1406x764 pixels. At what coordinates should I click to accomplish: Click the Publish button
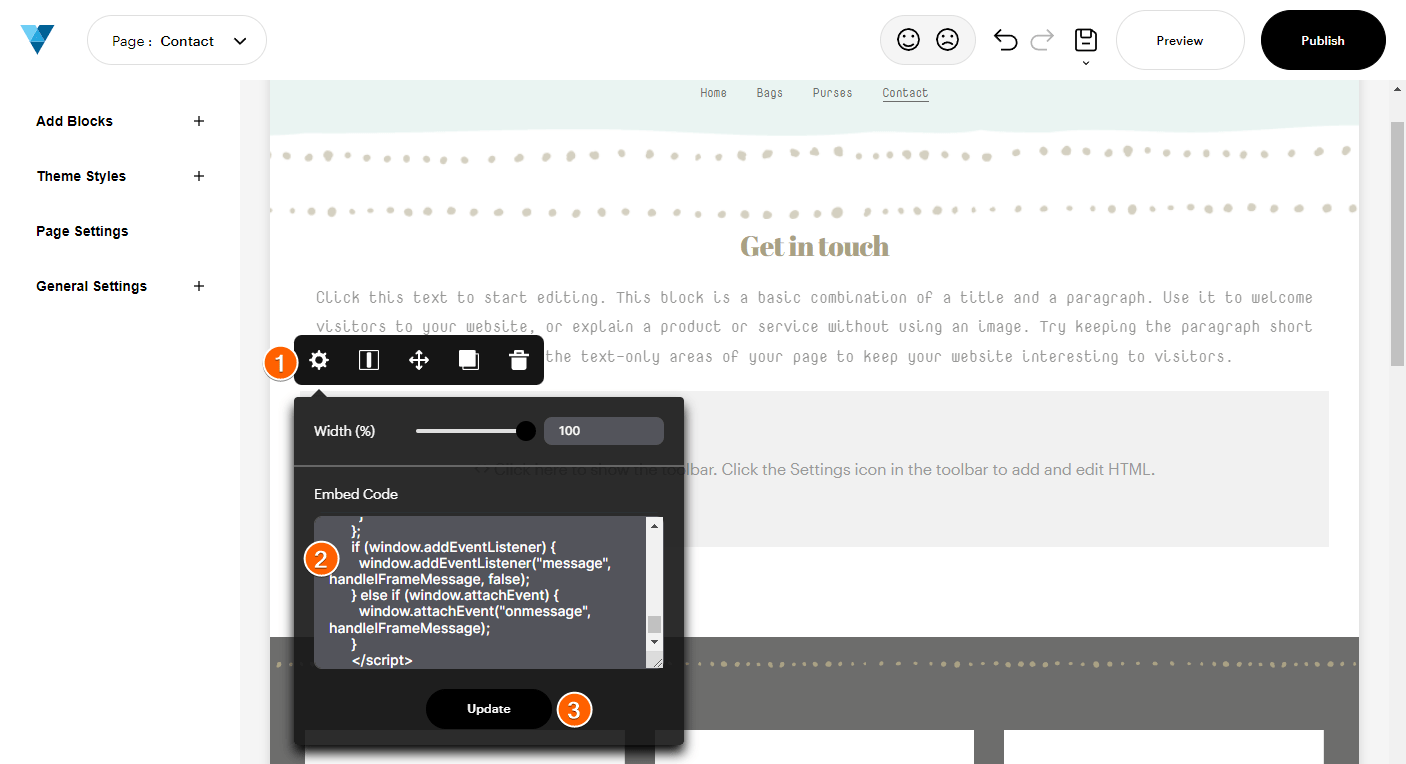tap(1322, 40)
